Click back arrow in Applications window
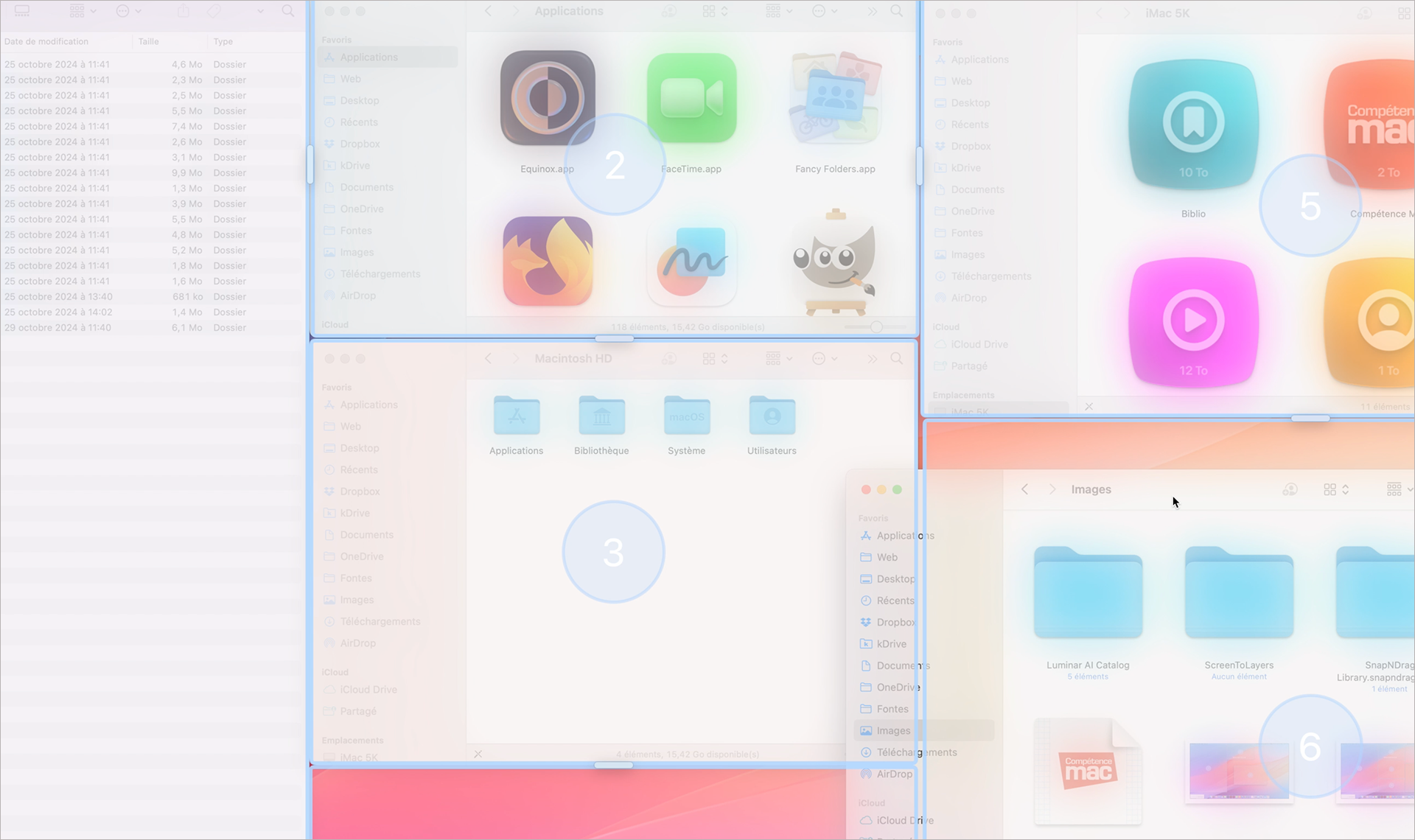Screen dimensions: 1415x840 (x=487, y=11)
